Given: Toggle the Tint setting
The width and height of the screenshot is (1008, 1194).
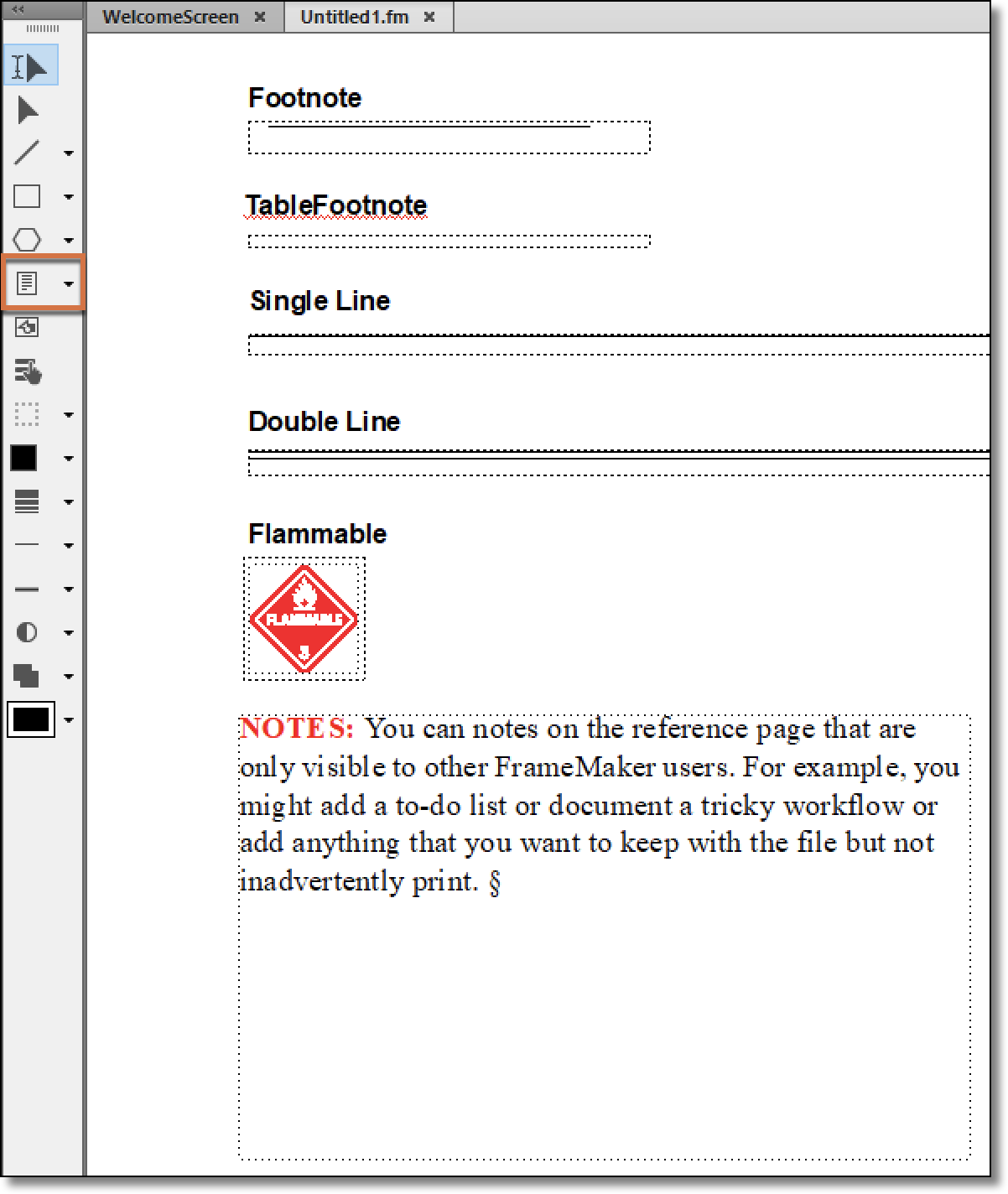Looking at the screenshot, I should click(28, 633).
